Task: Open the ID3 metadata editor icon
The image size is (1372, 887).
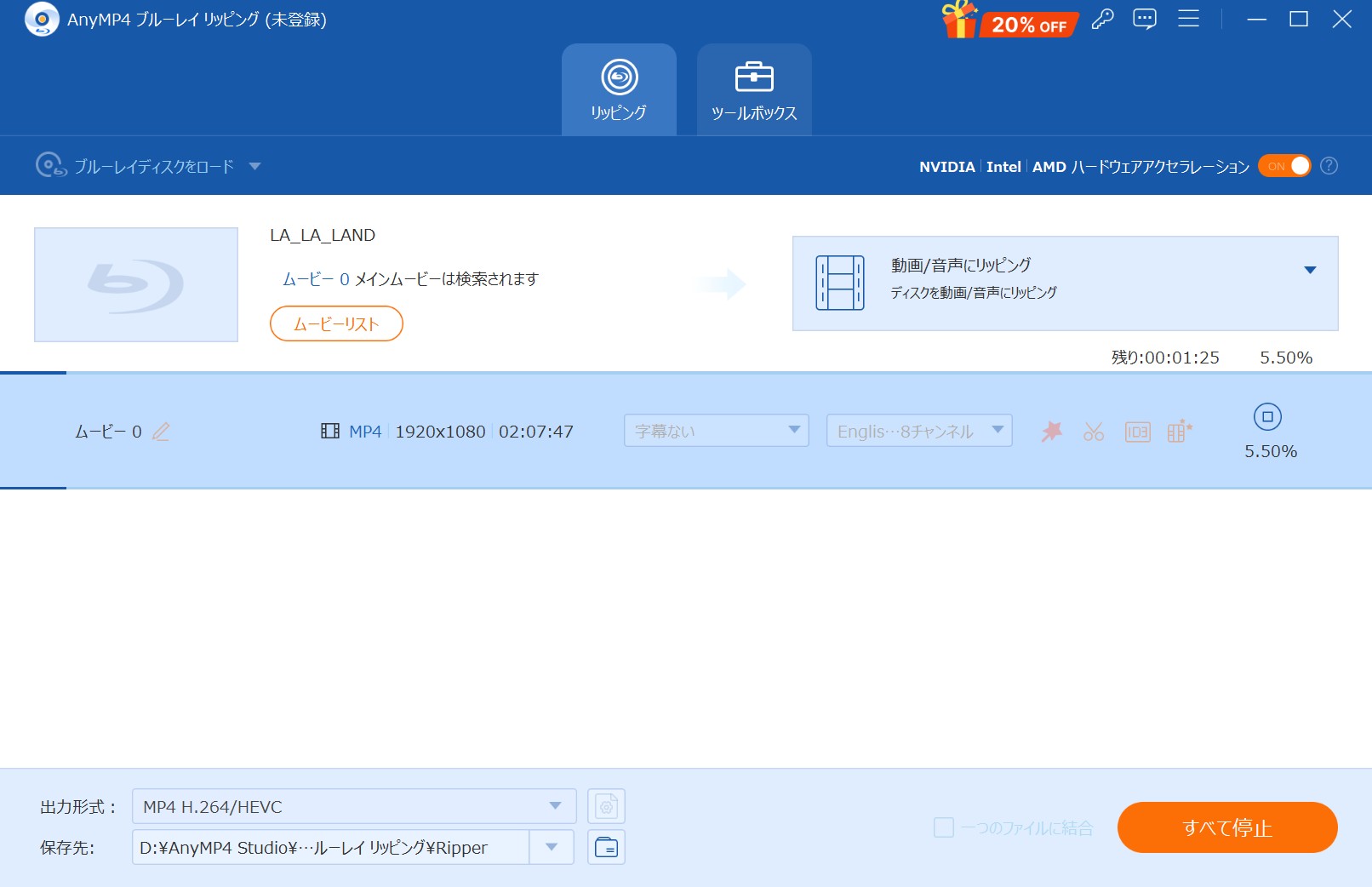Action: (1137, 432)
